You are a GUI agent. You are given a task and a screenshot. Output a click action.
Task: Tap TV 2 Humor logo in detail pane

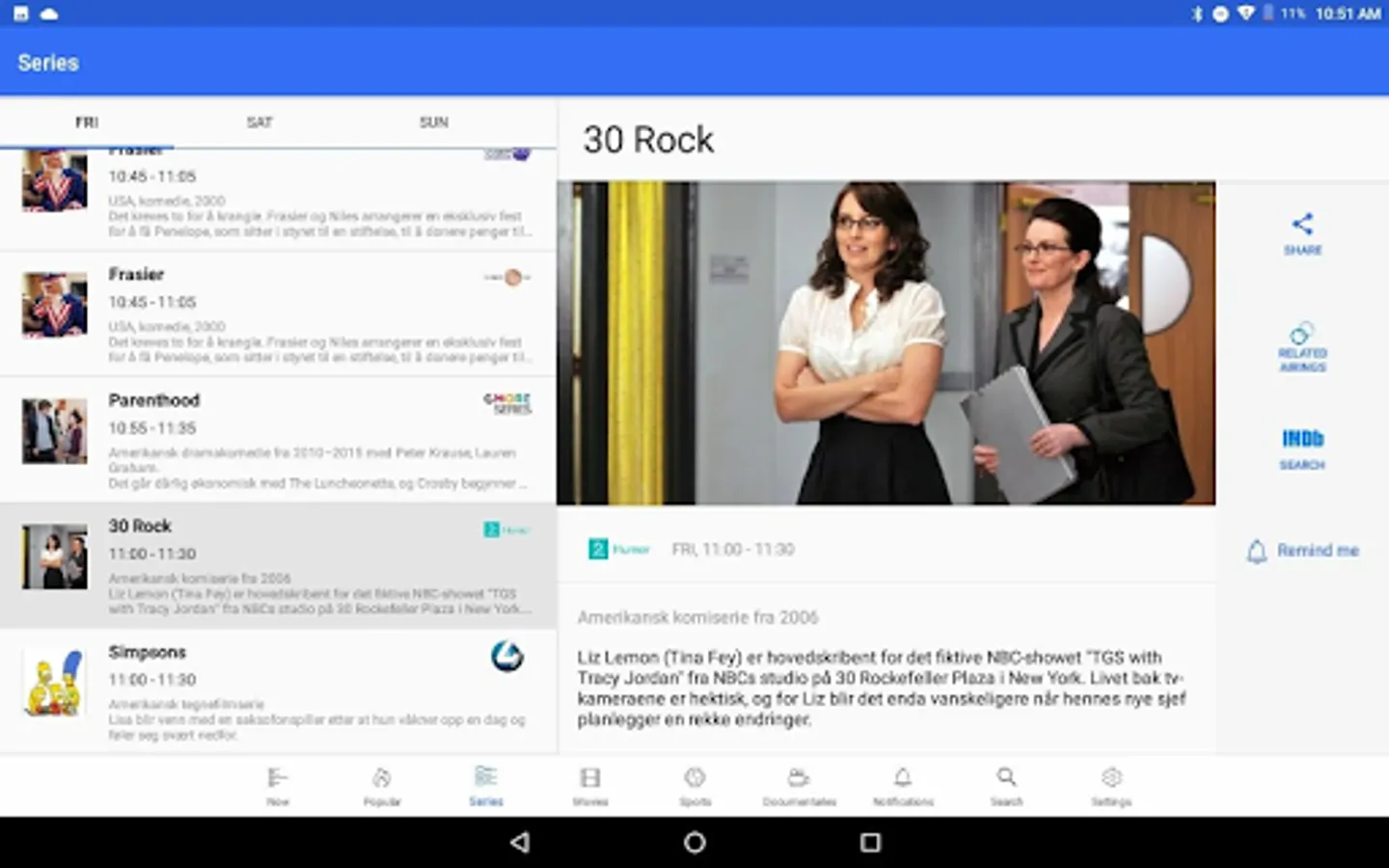tap(619, 549)
